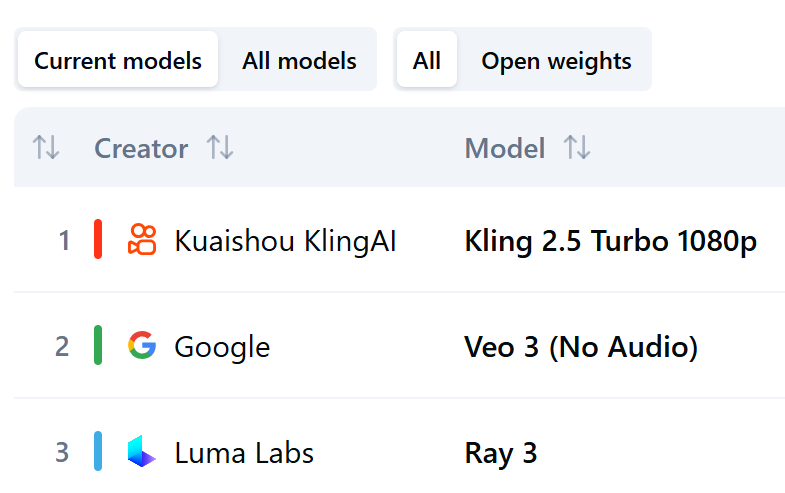Click the sort arrows beside Creator

220,149
